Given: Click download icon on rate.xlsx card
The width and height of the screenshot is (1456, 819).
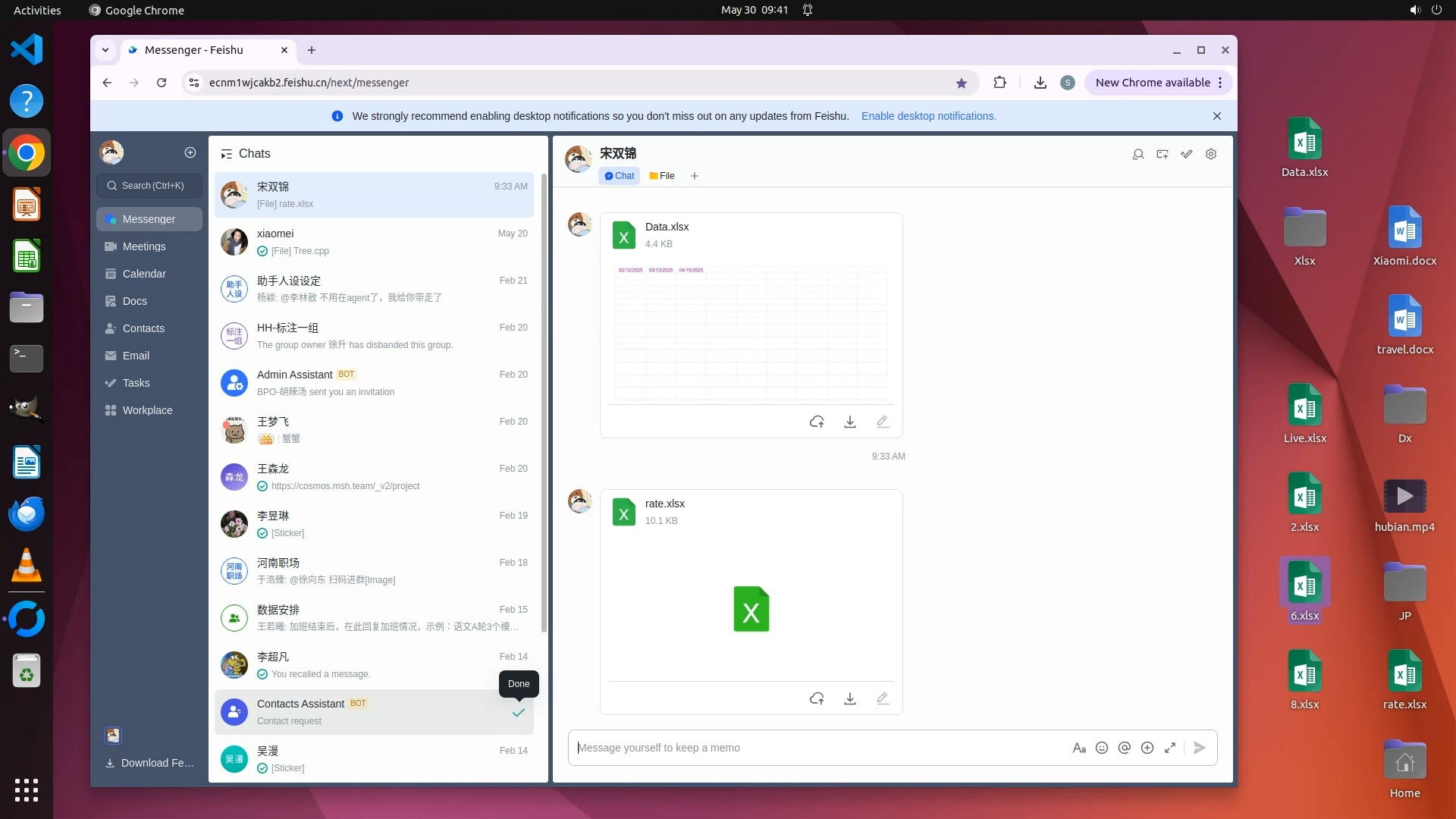Looking at the screenshot, I should [x=849, y=698].
